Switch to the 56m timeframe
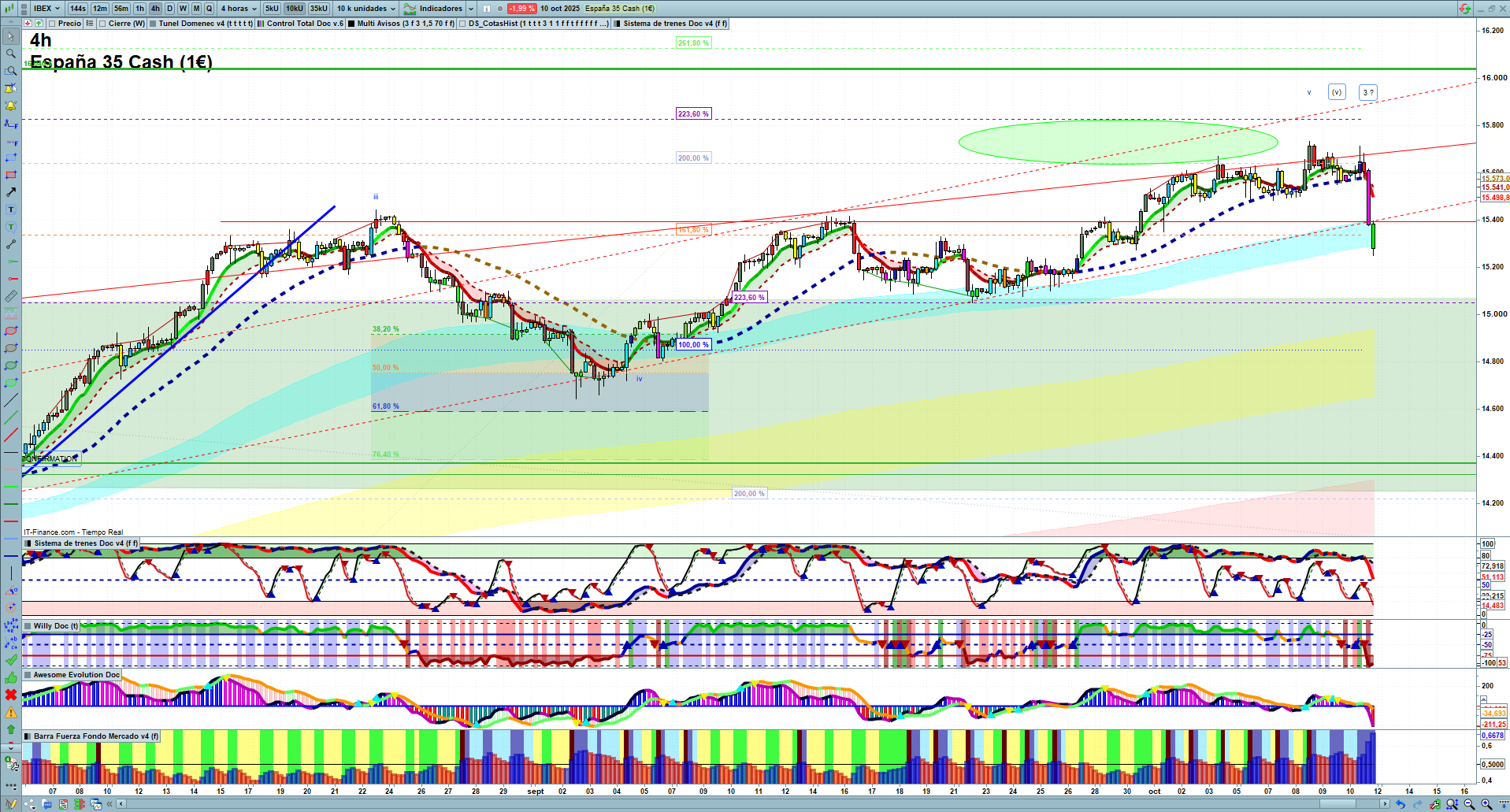The image size is (1510, 812). pos(121,9)
